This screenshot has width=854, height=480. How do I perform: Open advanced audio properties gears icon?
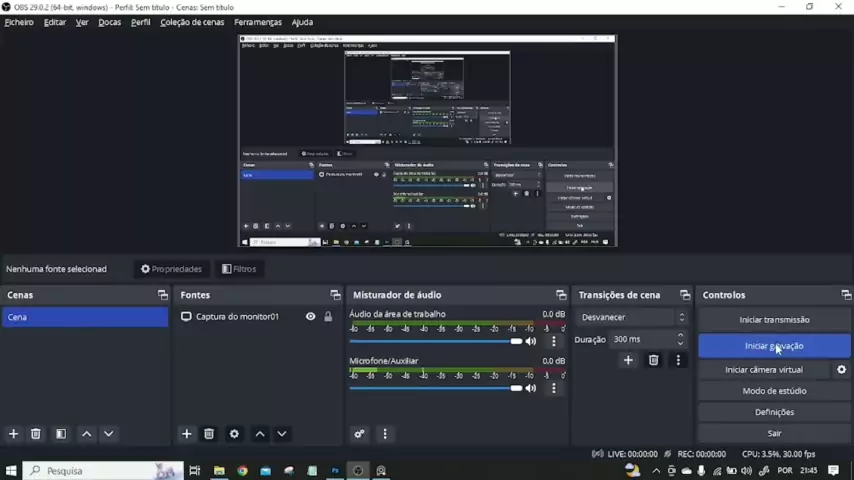360,434
